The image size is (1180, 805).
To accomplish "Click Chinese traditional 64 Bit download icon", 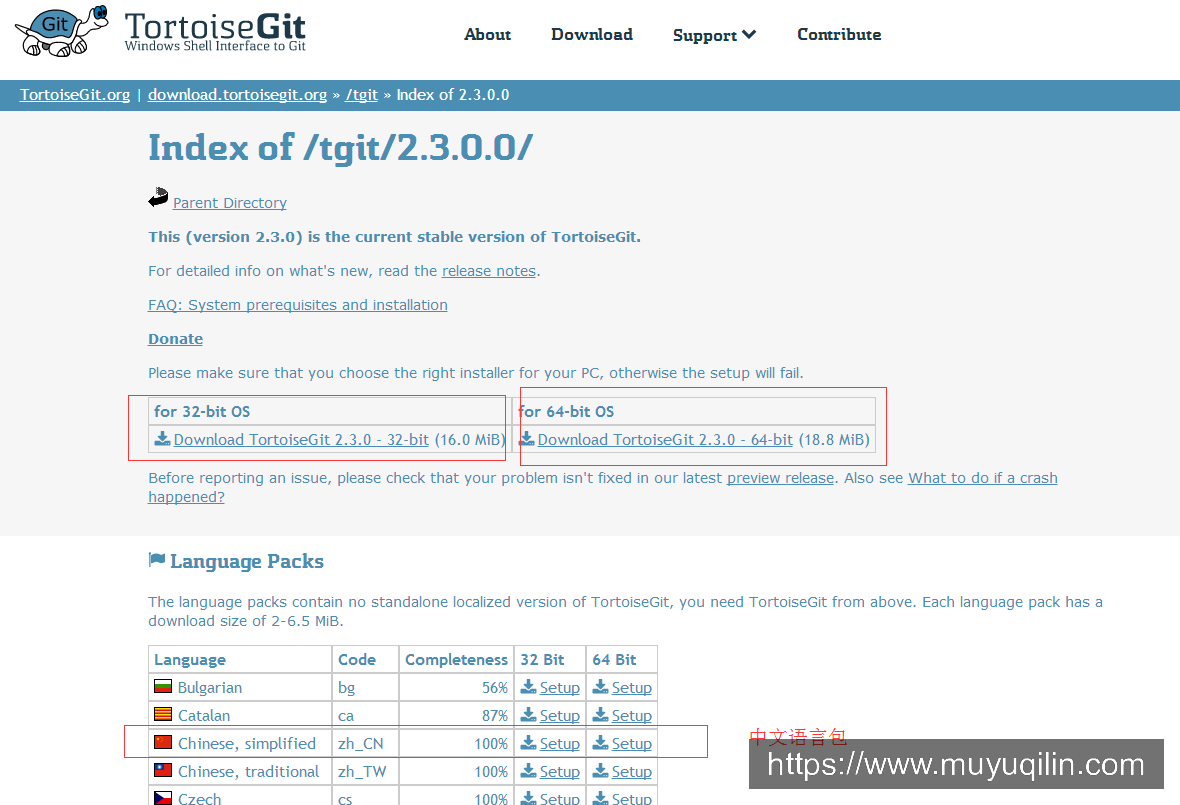I will (601, 770).
